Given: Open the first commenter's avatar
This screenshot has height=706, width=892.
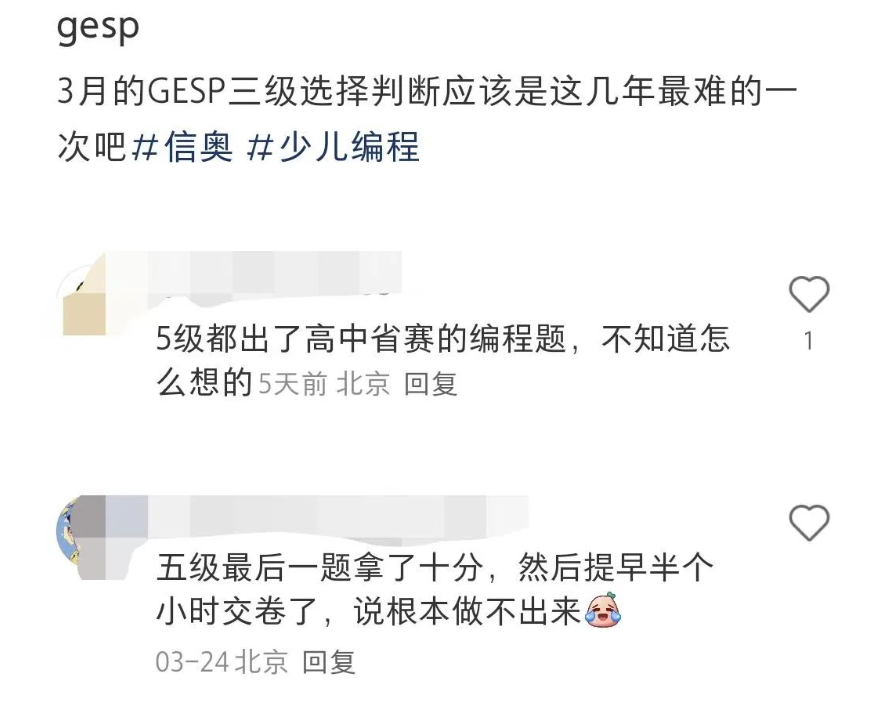Looking at the screenshot, I should coord(84,300).
